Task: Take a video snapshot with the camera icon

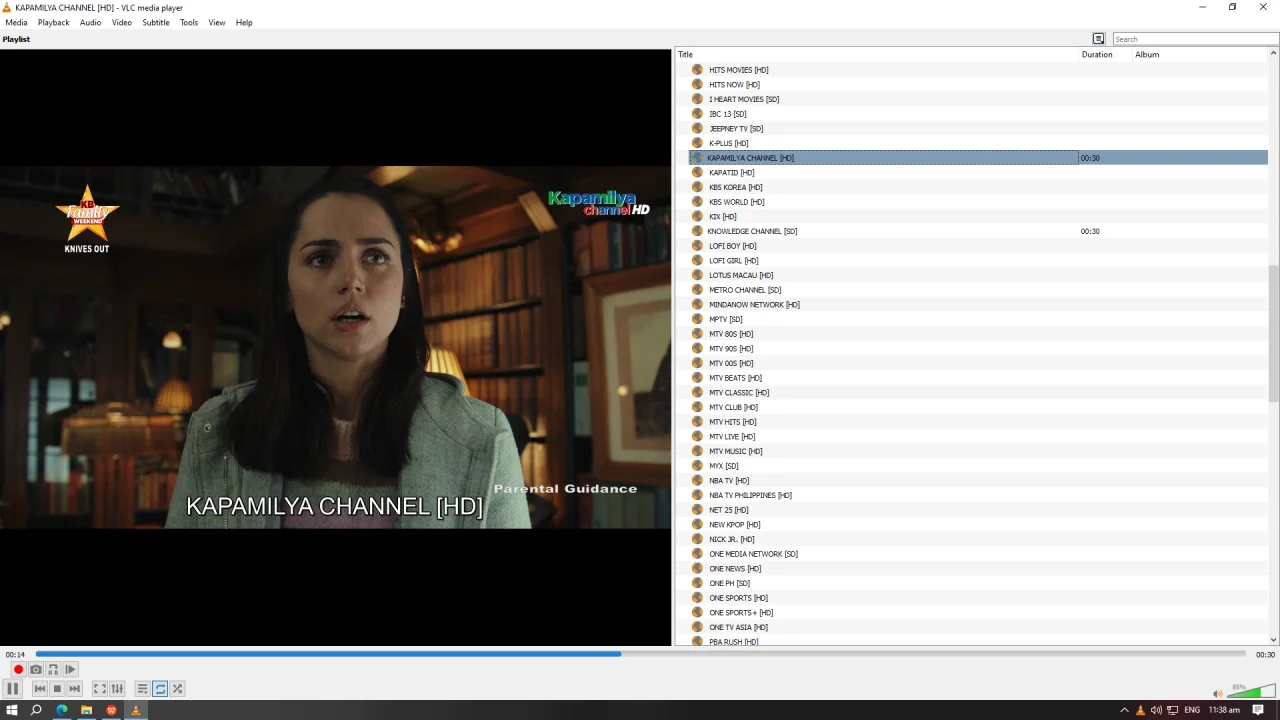Action: click(36, 669)
